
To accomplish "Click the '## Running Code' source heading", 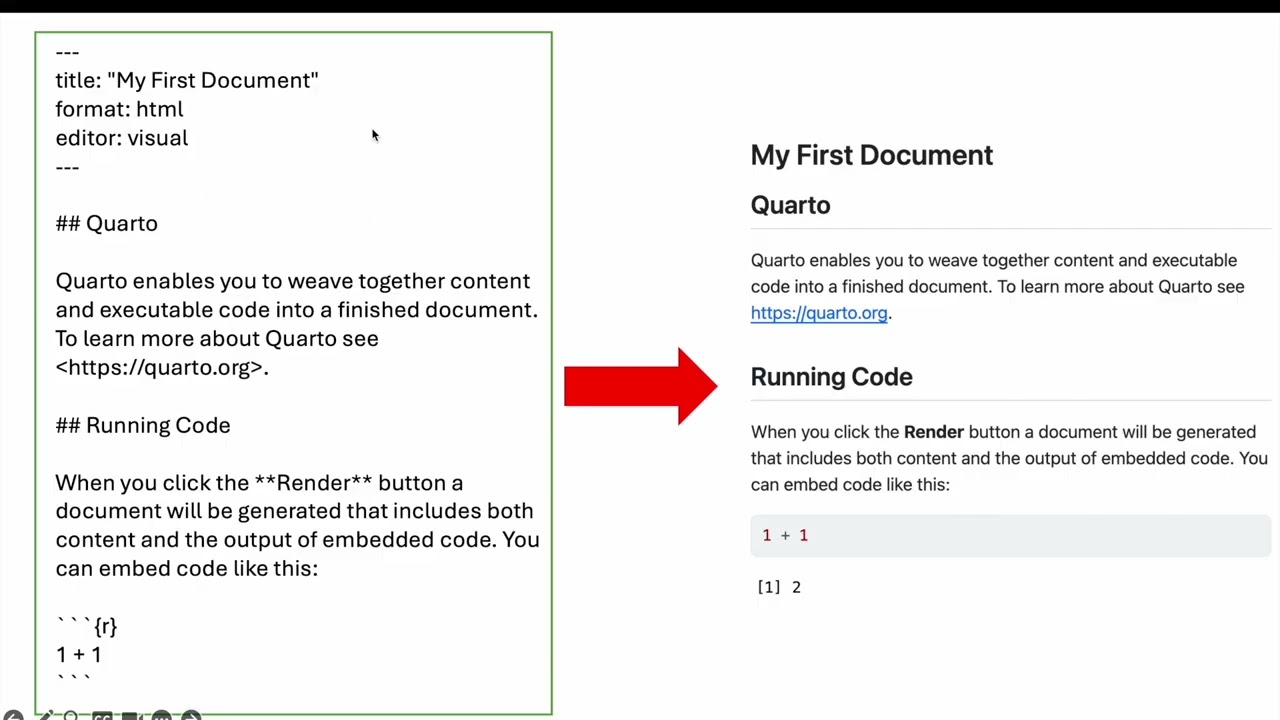I will 143,425.
